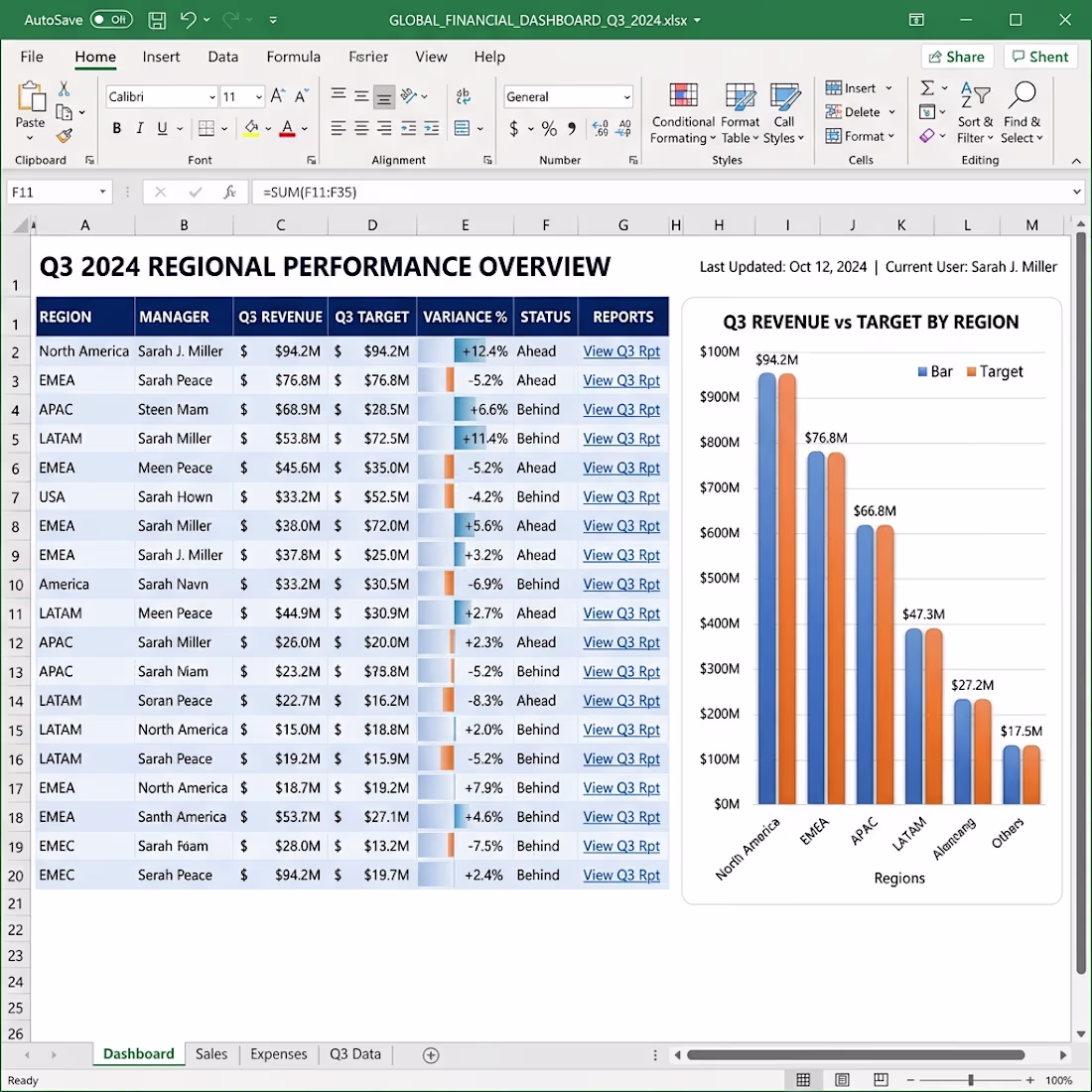Click the Paste clipboard icon
1092x1092 pixels.
(31, 97)
